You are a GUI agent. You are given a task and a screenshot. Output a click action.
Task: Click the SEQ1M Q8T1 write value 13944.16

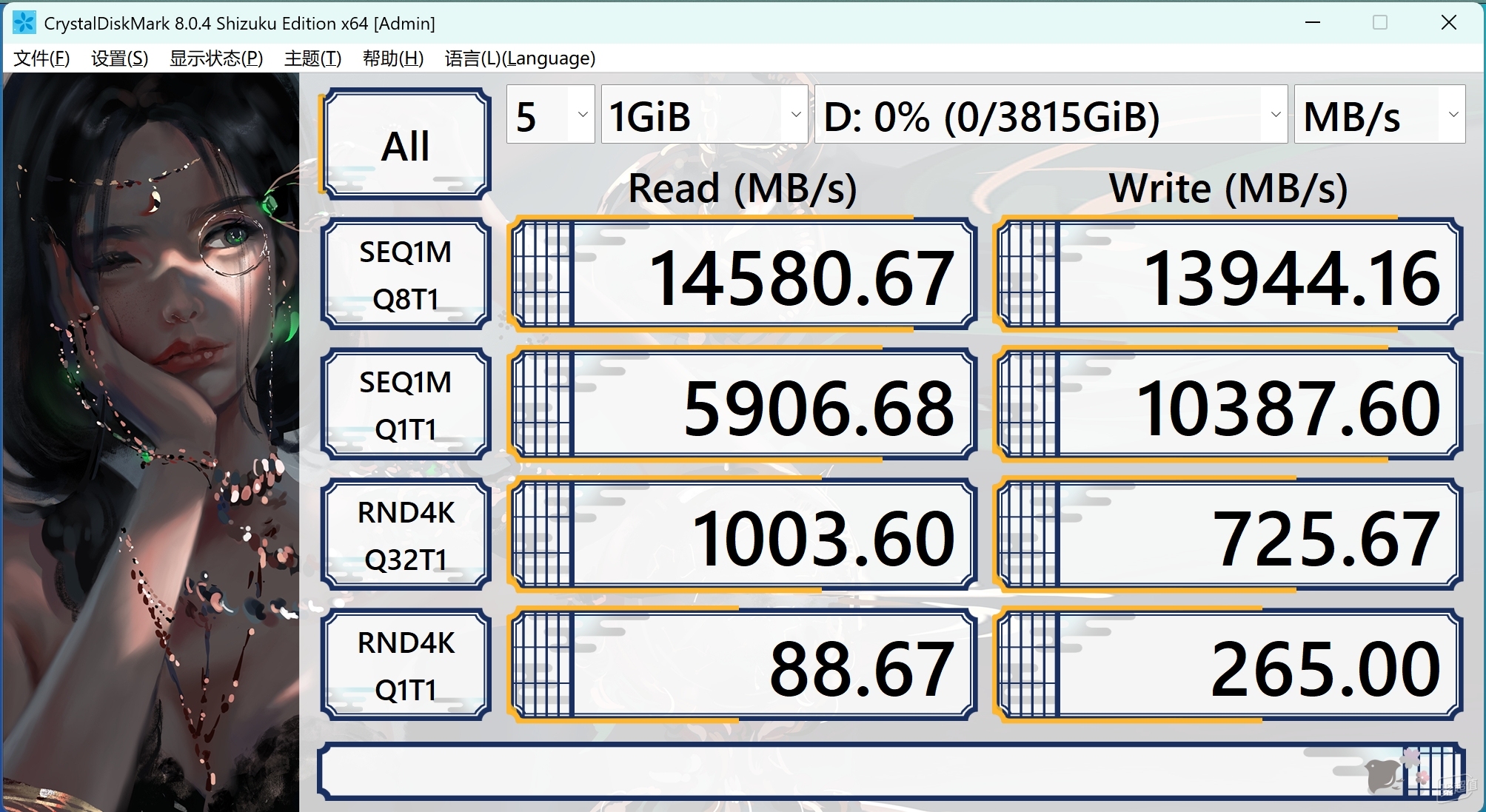(x=1229, y=275)
